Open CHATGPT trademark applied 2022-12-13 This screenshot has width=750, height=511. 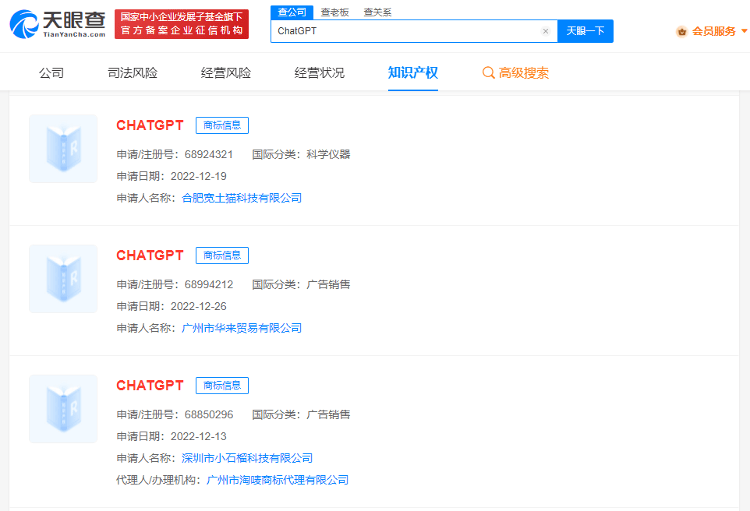tap(150, 386)
